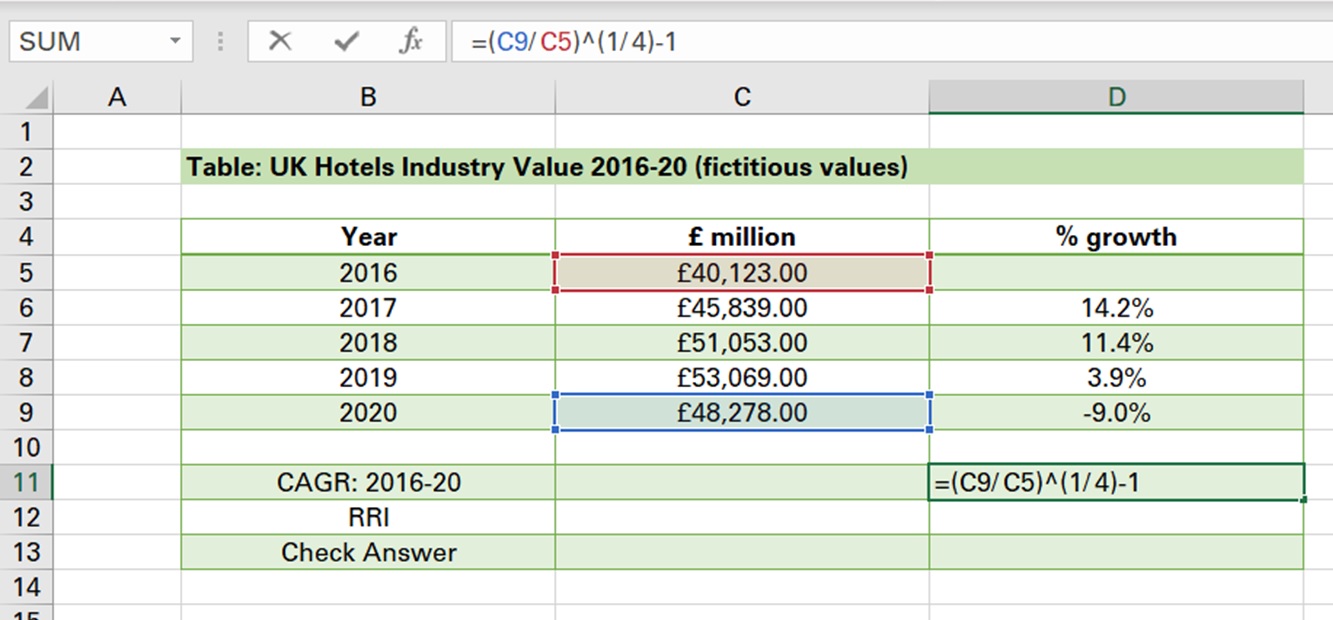Screen dimensions: 1333x620
Task: Click the RRI cell
Action: 367,517
